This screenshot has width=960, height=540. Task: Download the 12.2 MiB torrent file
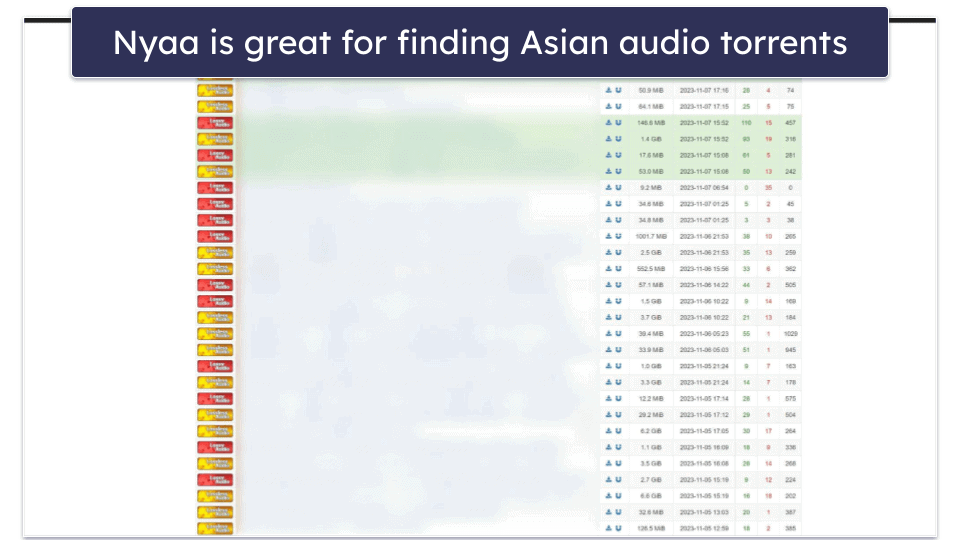point(608,399)
